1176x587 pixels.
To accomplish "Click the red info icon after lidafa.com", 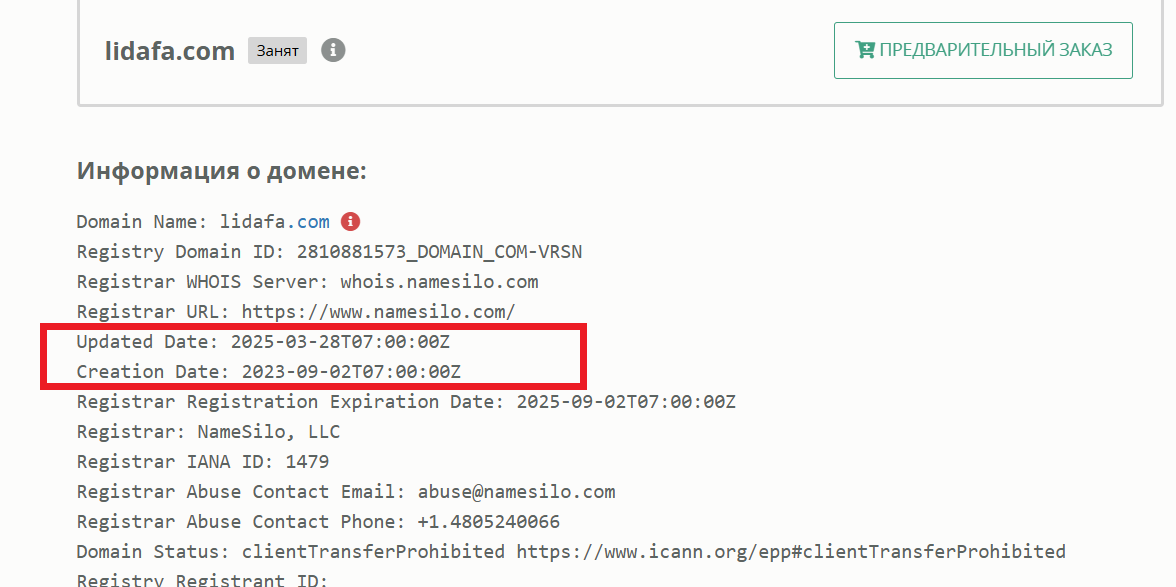I will click(350, 222).
